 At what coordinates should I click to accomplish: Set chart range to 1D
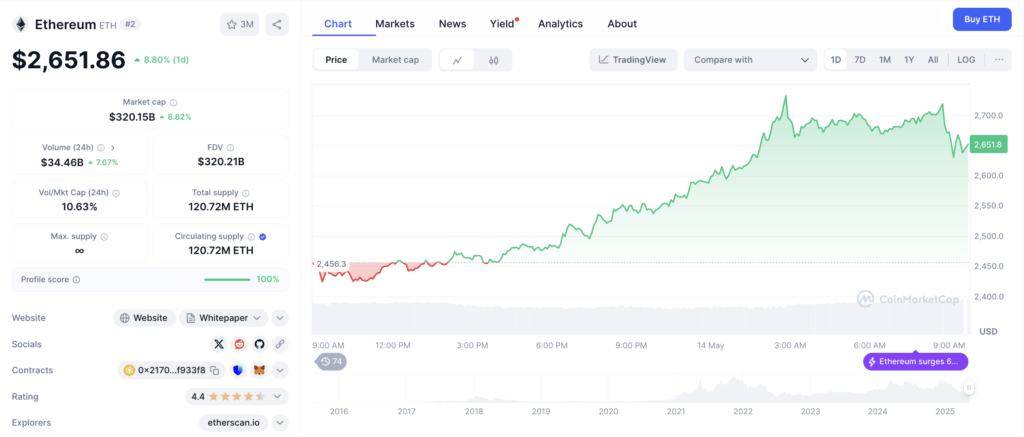click(x=836, y=59)
